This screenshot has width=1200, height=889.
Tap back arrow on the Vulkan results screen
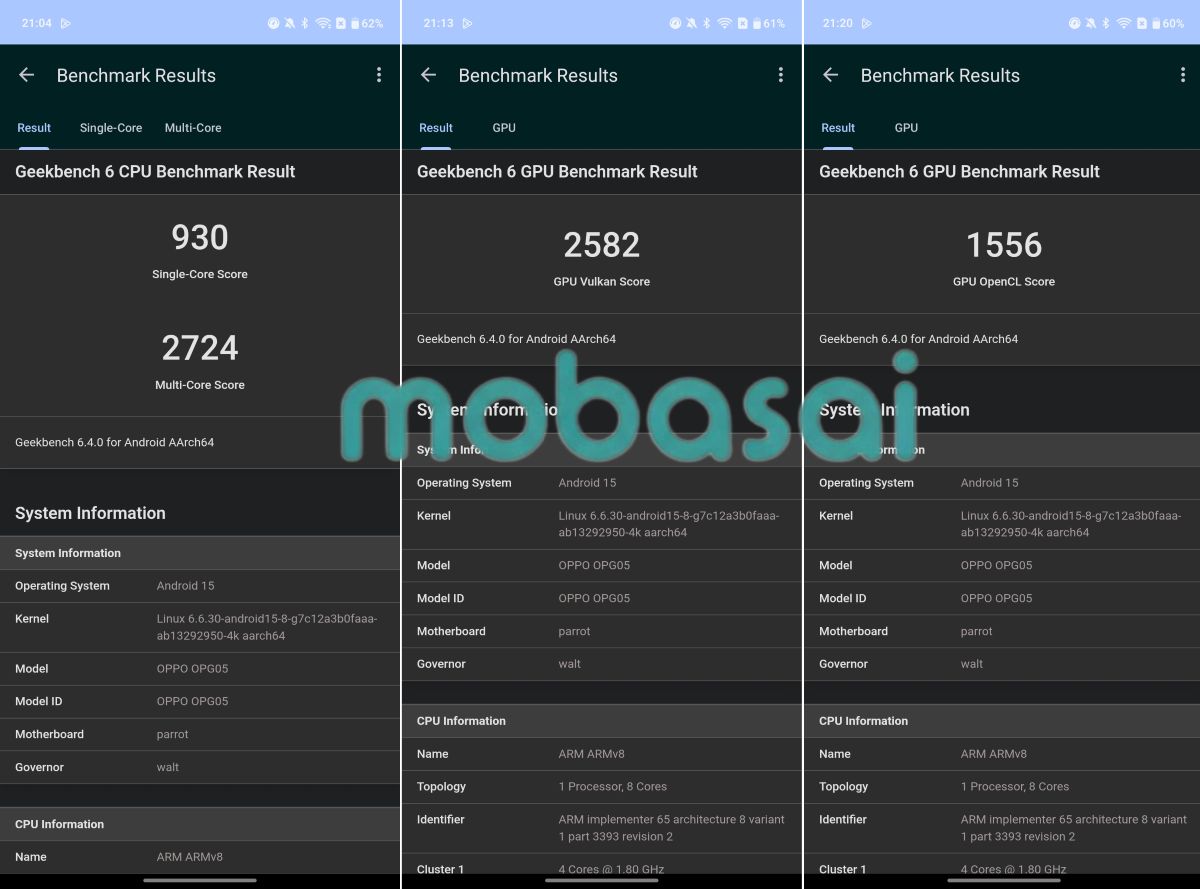point(429,75)
